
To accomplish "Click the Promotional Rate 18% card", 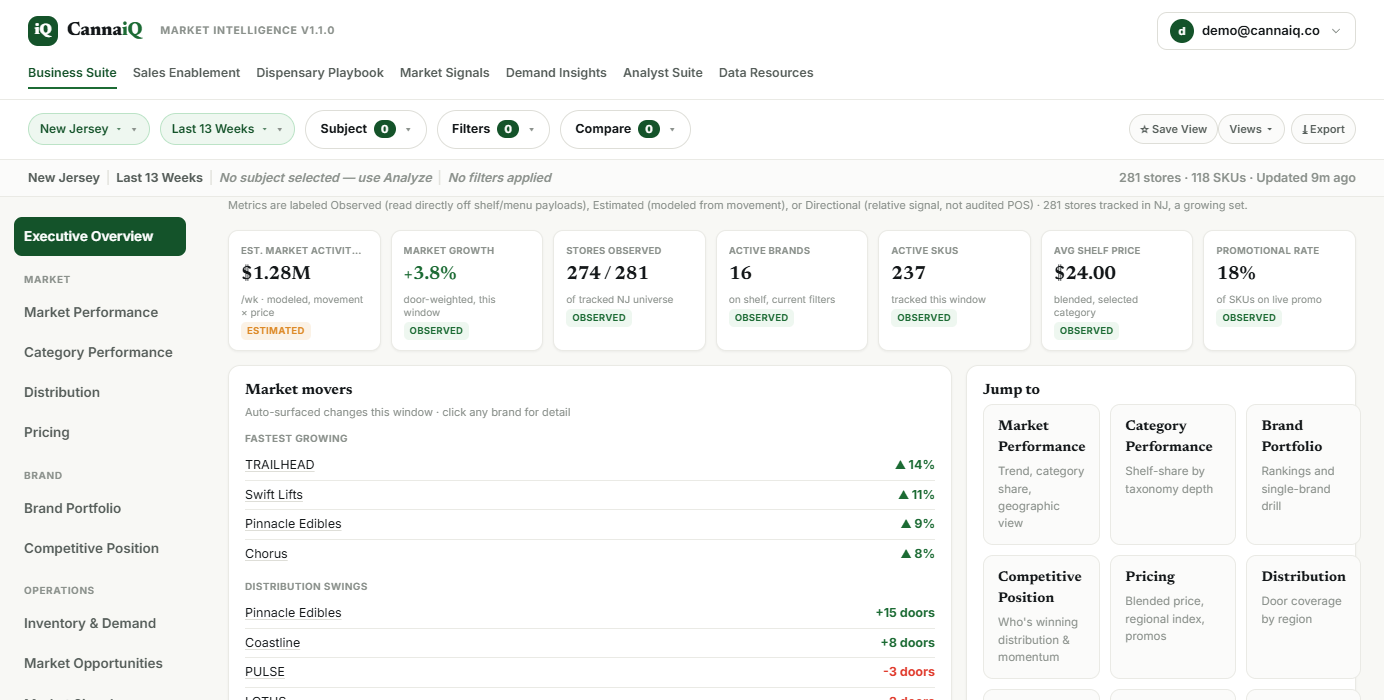I will [1279, 290].
